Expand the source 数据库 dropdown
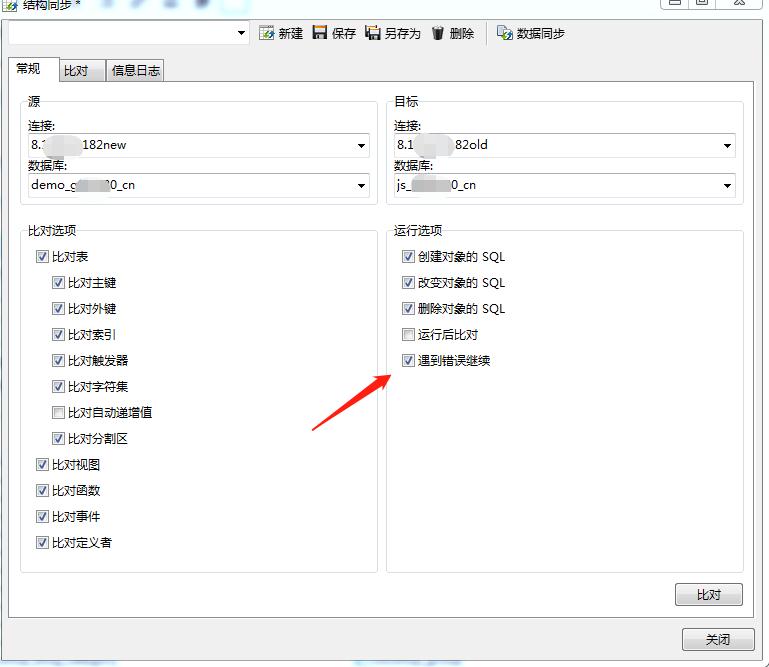 click(x=361, y=186)
